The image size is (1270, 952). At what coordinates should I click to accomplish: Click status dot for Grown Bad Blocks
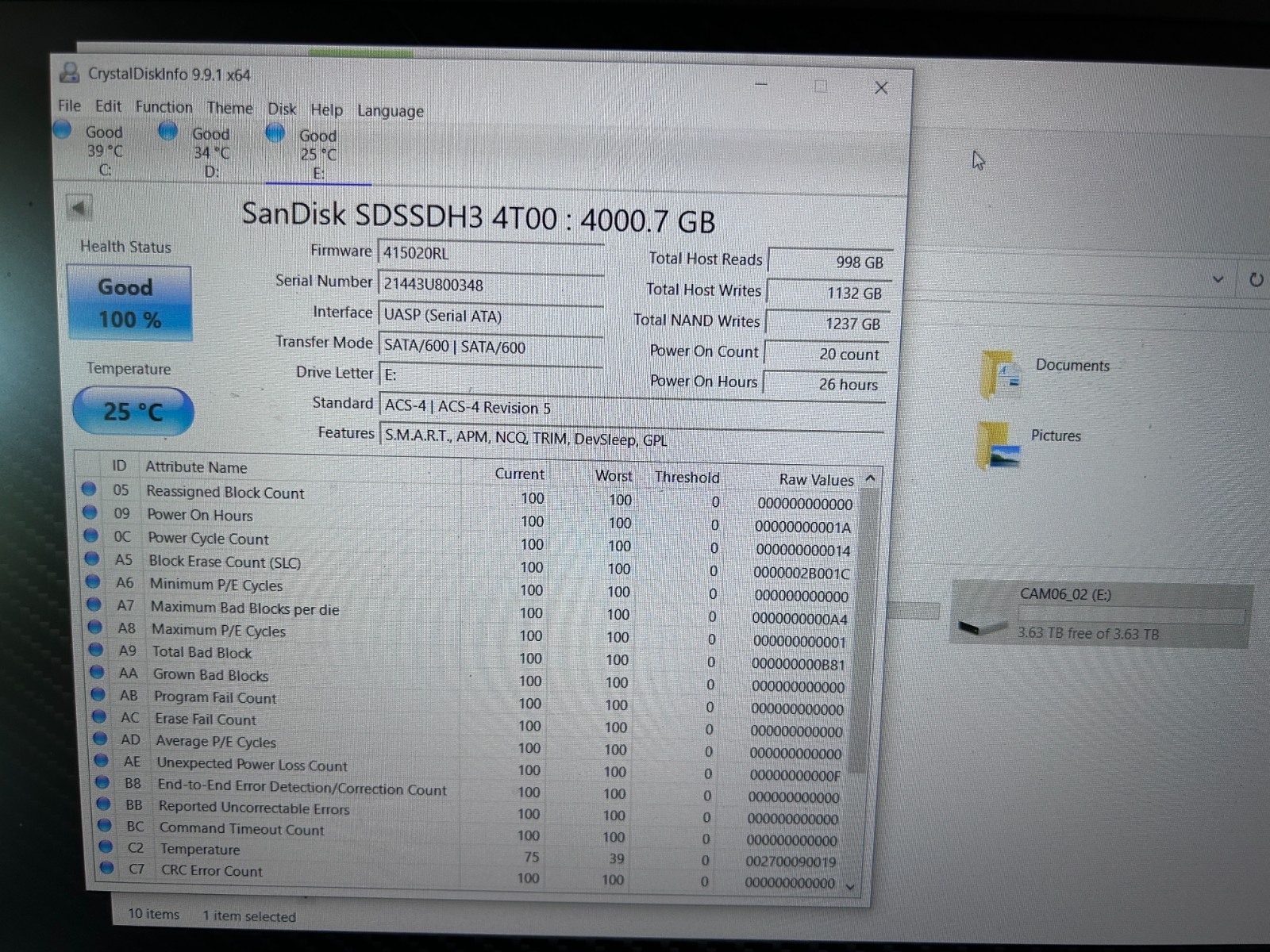[97, 671]
